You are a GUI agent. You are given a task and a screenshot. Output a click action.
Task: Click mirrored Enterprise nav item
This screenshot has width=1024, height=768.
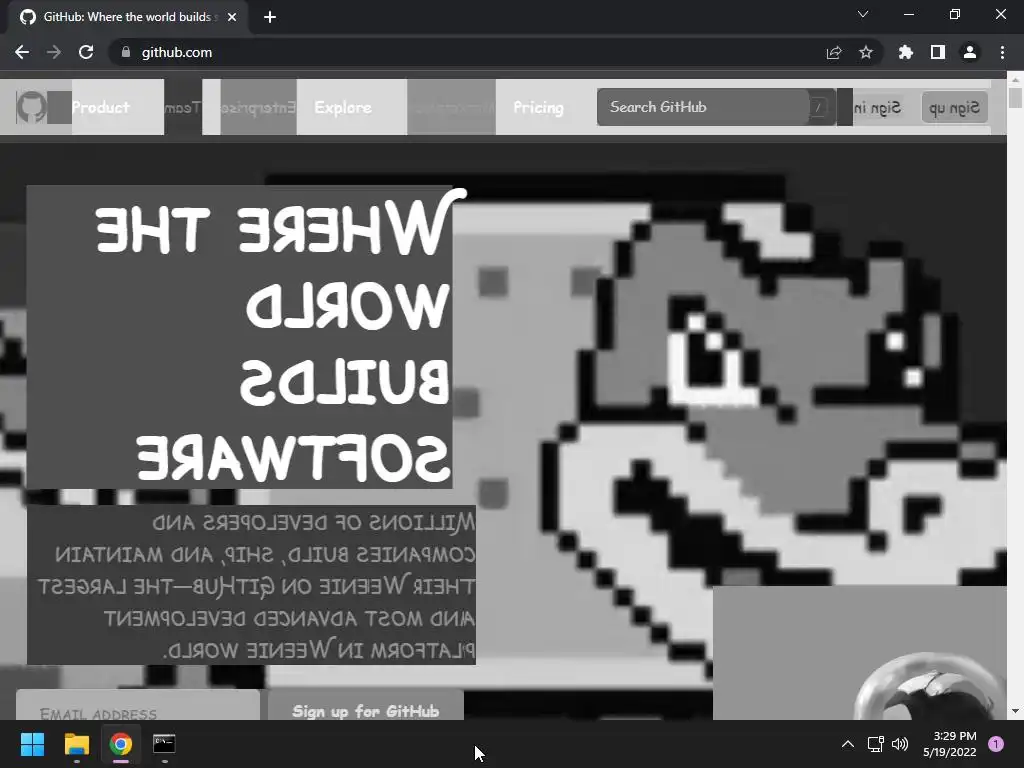click(x=259, y=107)
